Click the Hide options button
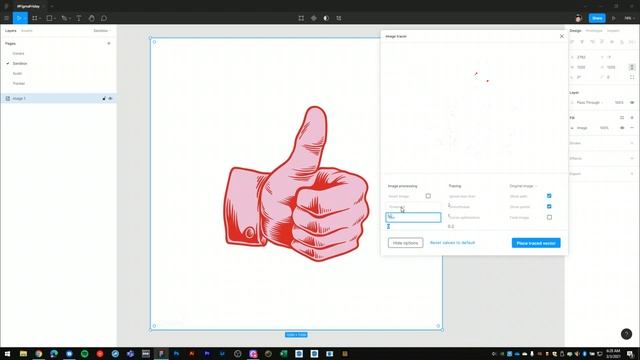This screenshot has height=360, width=640. [405, 243]
